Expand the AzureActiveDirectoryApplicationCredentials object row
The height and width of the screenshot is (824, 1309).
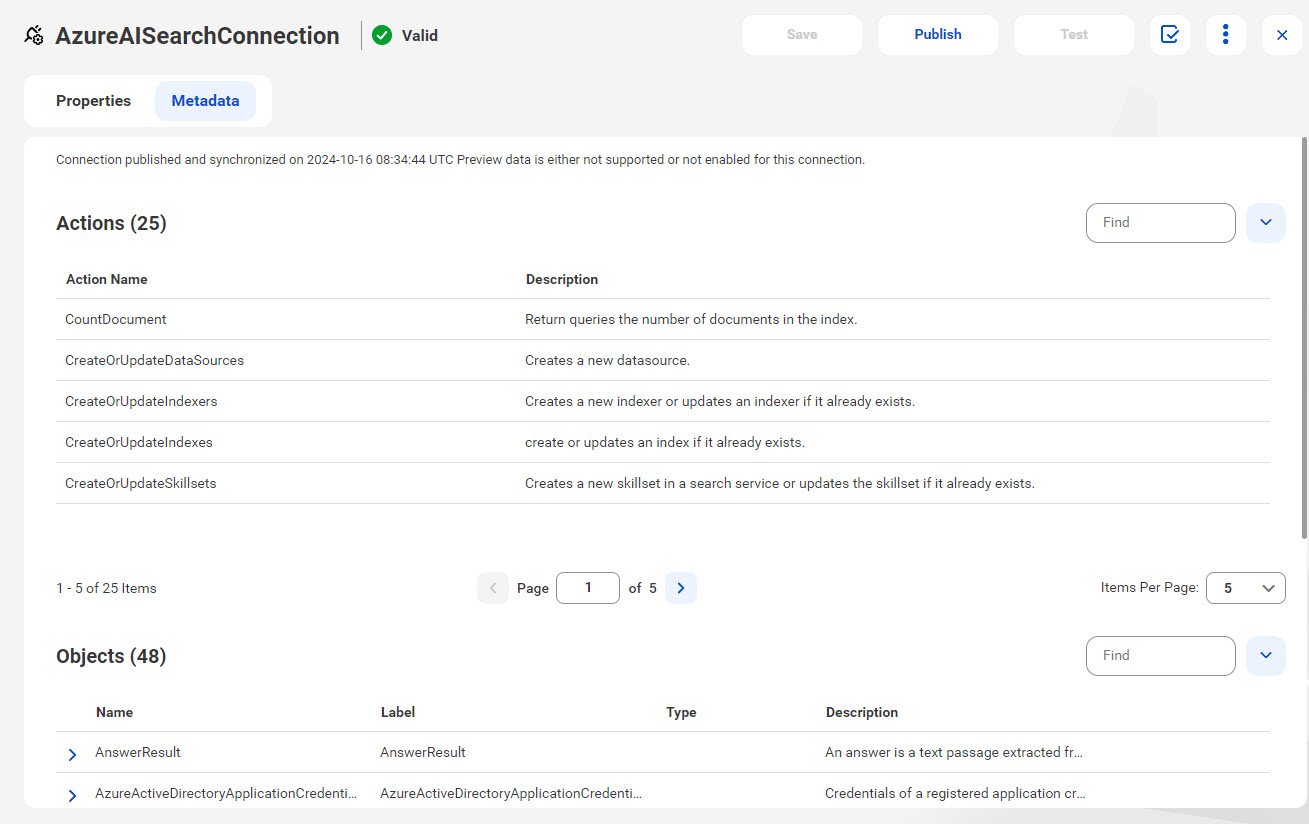72,795
